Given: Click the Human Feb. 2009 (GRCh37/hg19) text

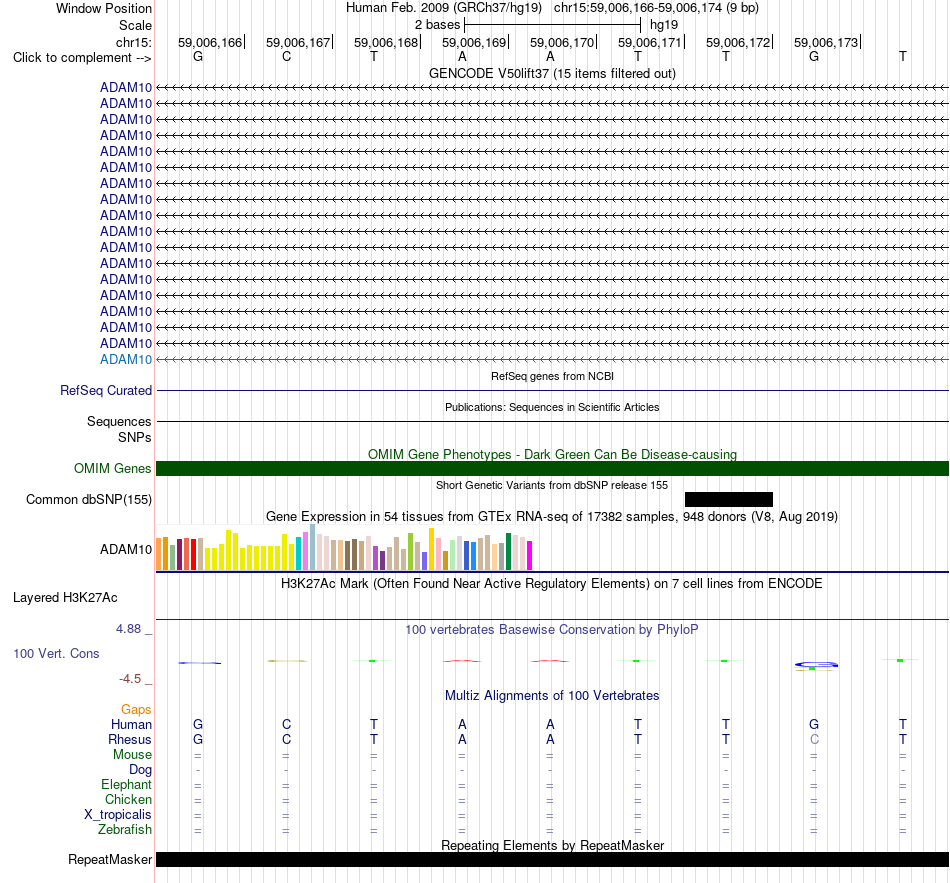Looking at the screenshot, I should [443, 8].
